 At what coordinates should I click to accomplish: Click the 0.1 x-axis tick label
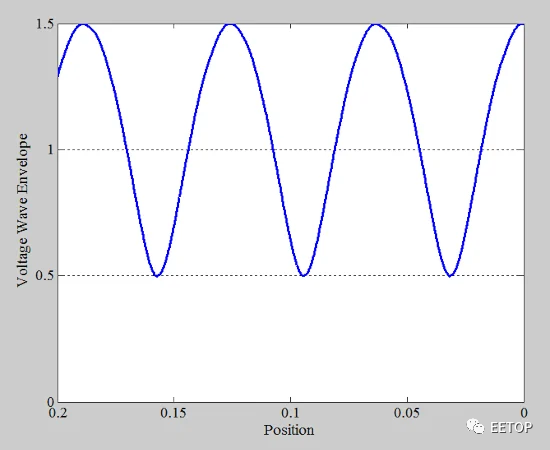[290, 413]
